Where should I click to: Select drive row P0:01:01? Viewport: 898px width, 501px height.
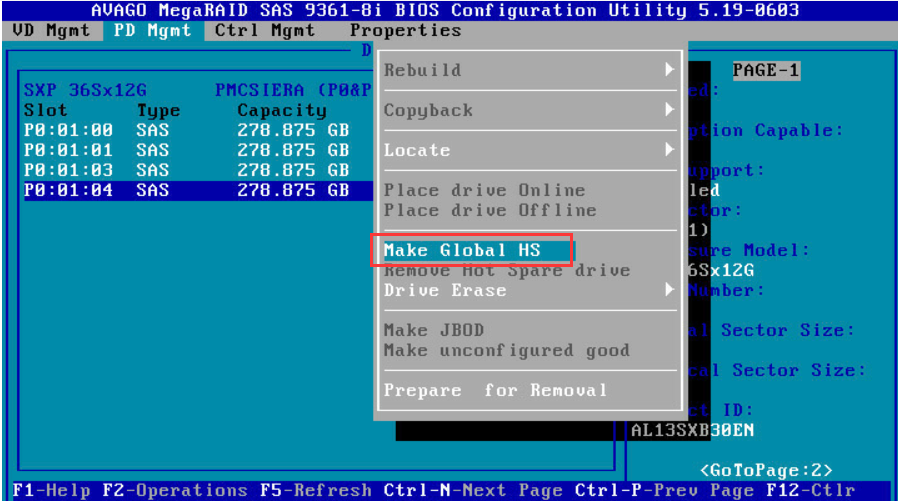(198, 150)
